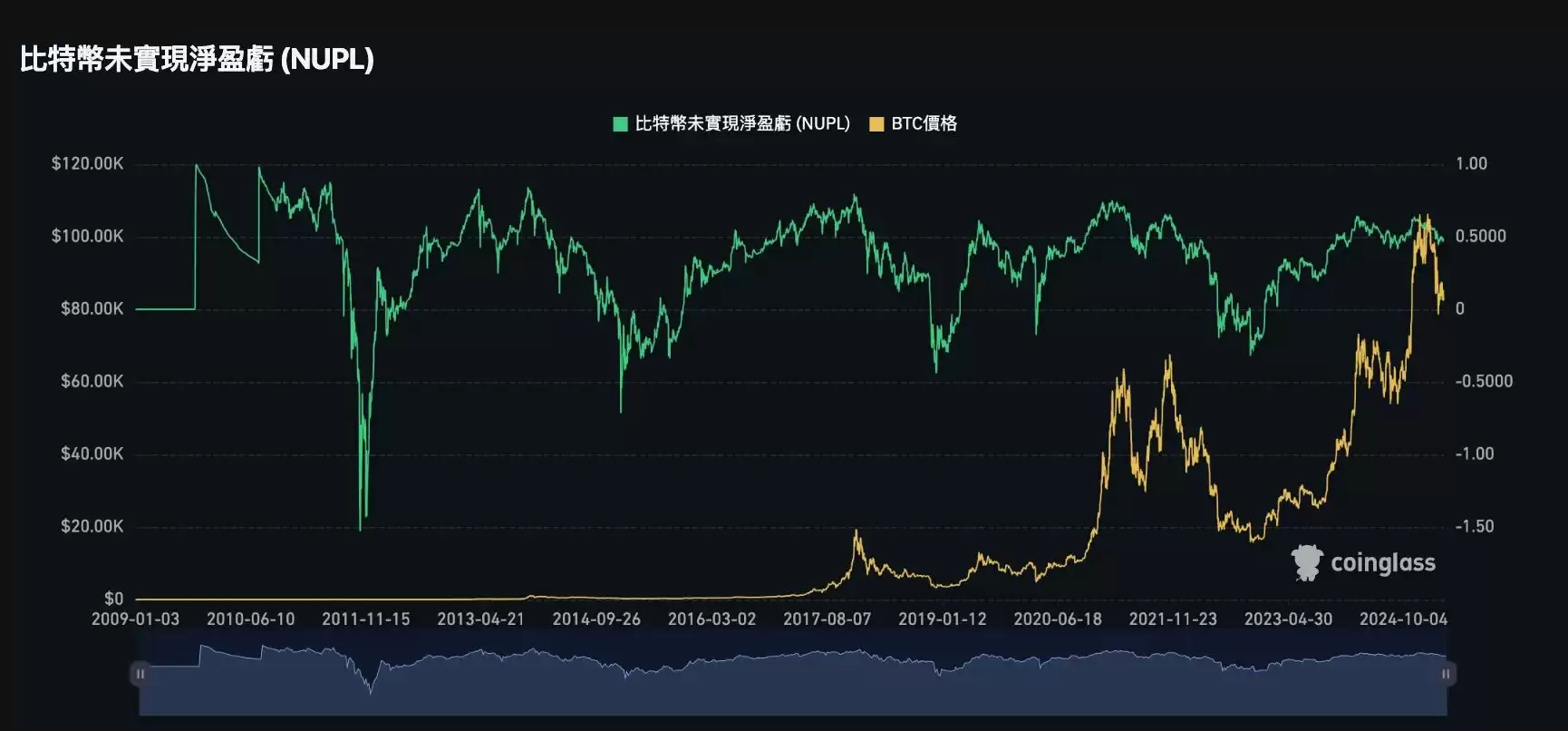This screenshot has height=731, width=1568.
Task: Toggle the BTC價格 legend label
Action: click(924, 124)
